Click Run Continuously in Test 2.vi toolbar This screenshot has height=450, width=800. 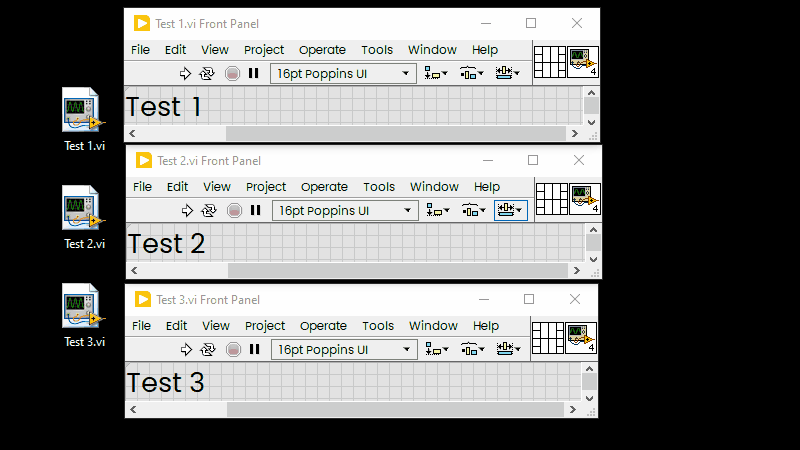(209, 211)
